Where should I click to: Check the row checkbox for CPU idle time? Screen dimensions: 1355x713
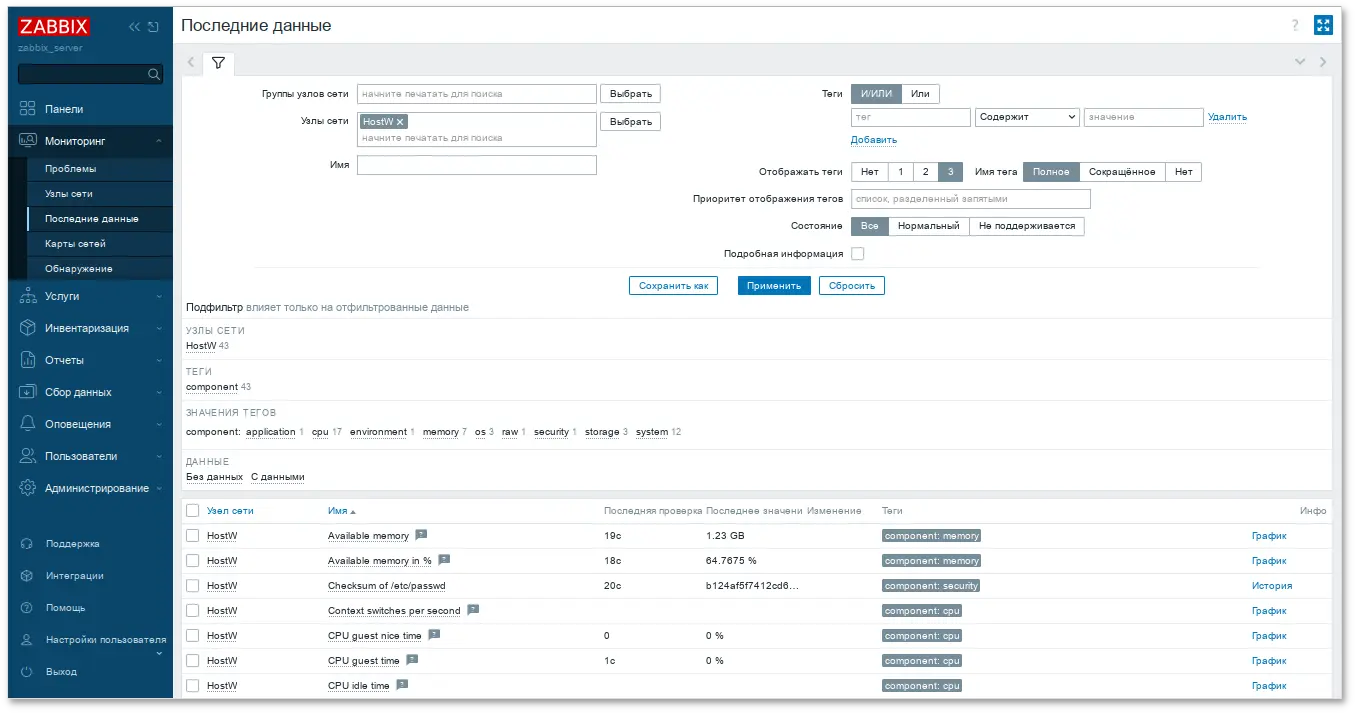[193, 685]
